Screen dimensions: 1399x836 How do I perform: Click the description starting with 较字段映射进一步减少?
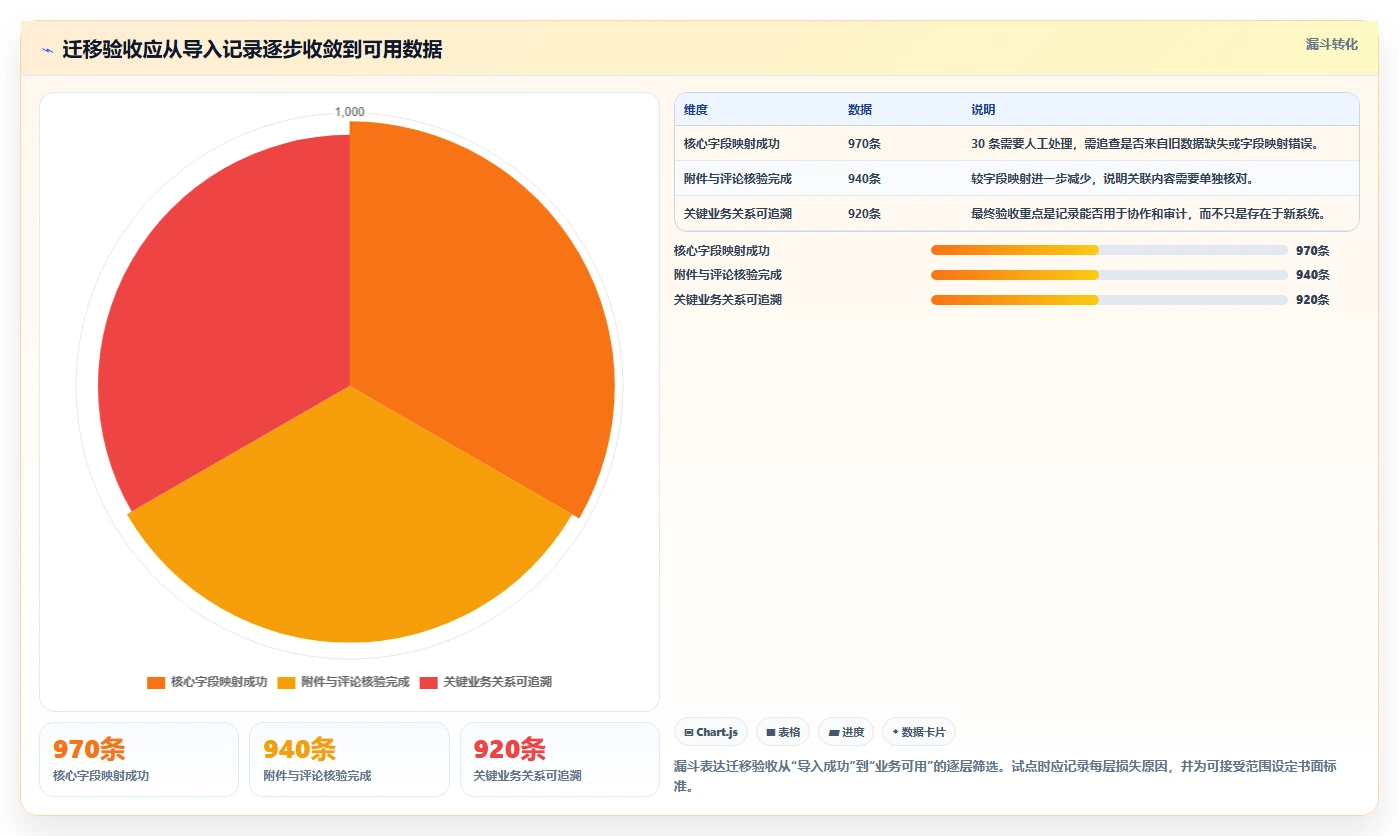pos(1112,179)
